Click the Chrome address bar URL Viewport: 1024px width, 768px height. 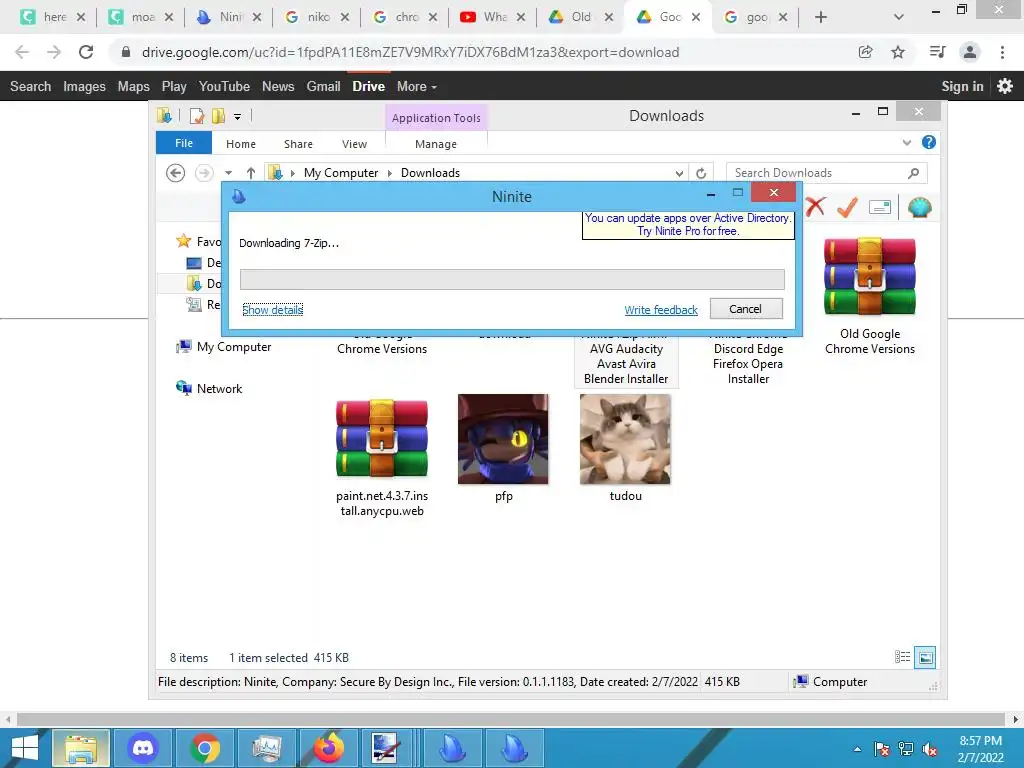[410, 52]
